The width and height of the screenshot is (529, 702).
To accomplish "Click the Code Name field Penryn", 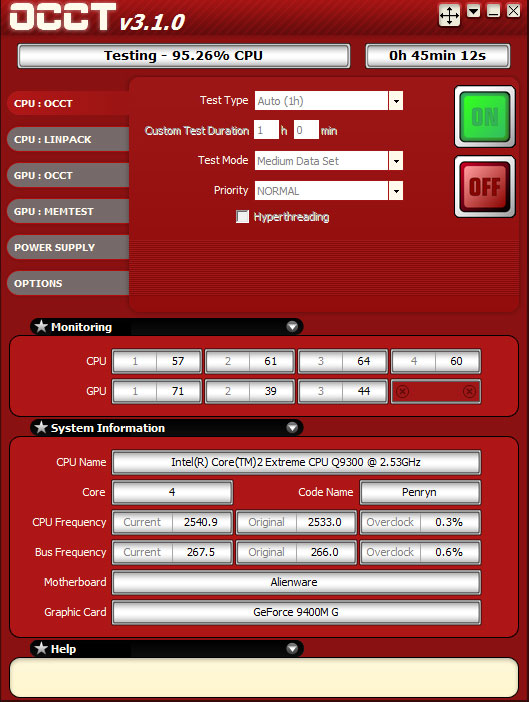I will [x=420, y=492].
